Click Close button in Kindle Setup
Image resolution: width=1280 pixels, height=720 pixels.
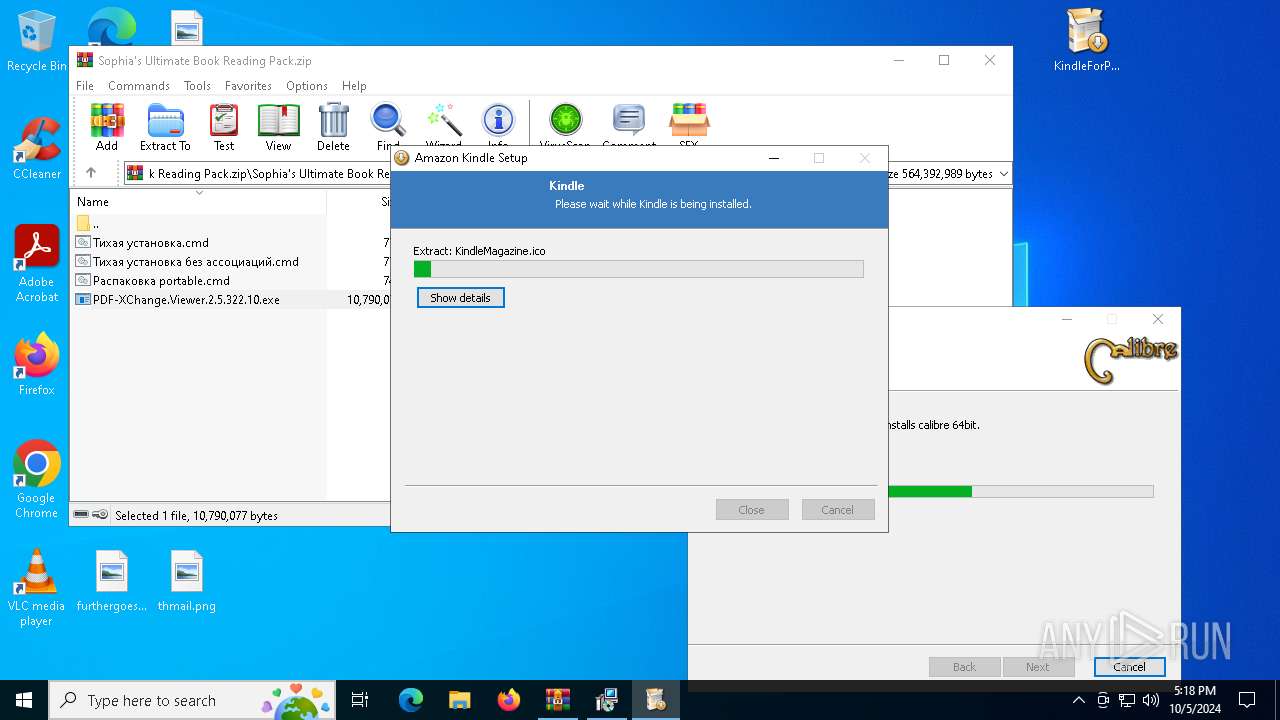click(752, 510)
